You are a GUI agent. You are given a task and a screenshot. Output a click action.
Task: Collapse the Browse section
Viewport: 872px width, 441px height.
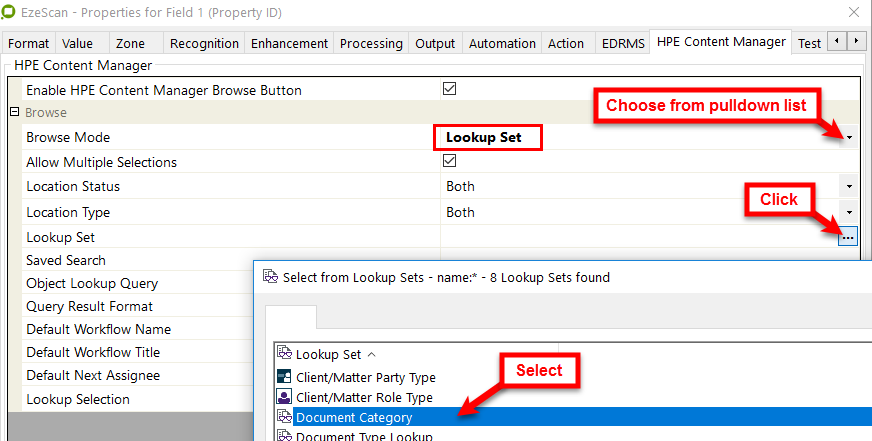[x=14, y=113]
